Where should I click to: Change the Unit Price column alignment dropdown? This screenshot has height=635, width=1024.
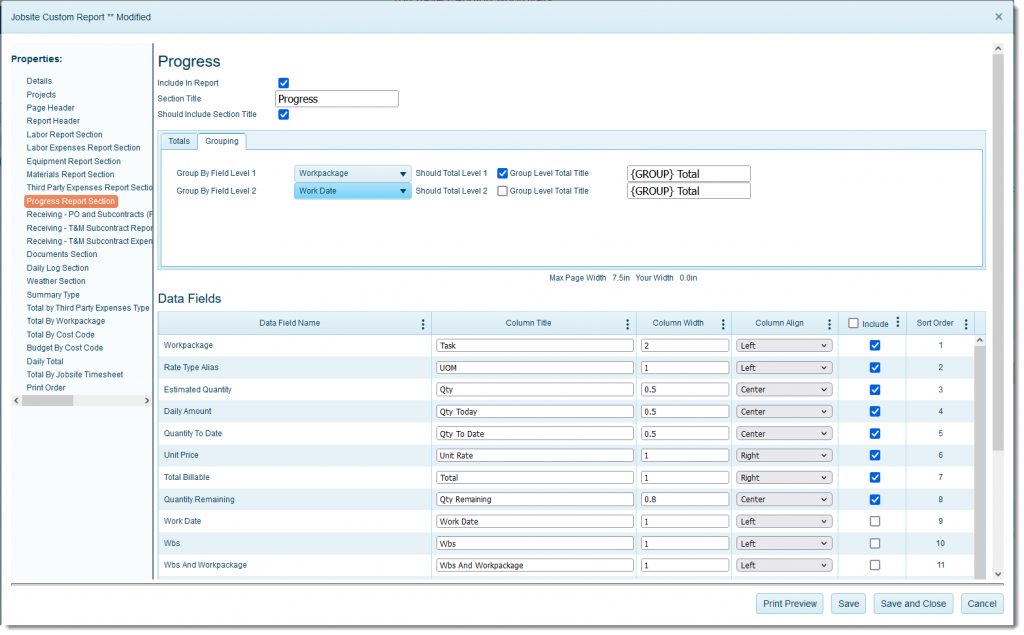[784, 455]
